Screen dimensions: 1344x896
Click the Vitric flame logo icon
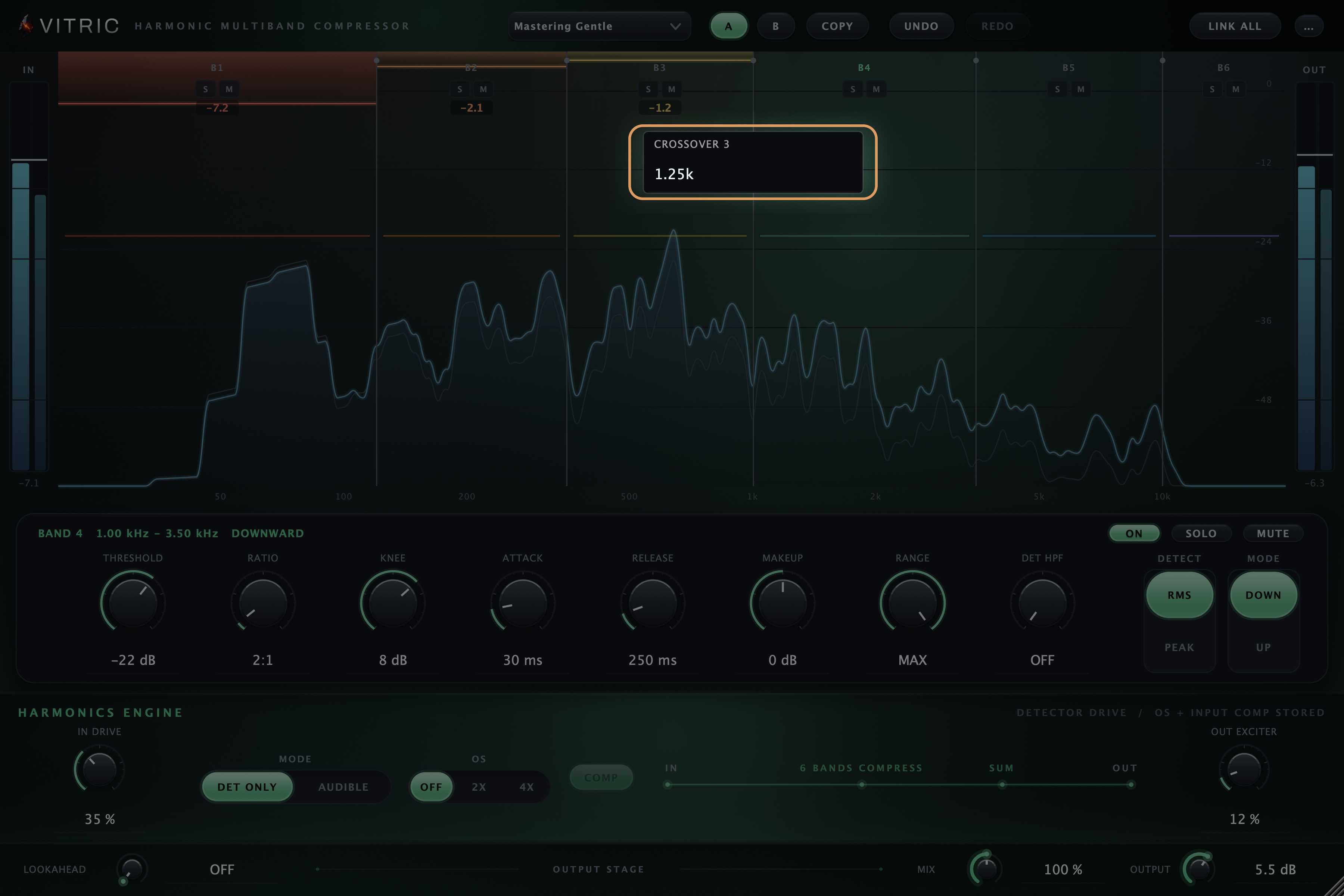pyautogui.click(x=26, y=25)
